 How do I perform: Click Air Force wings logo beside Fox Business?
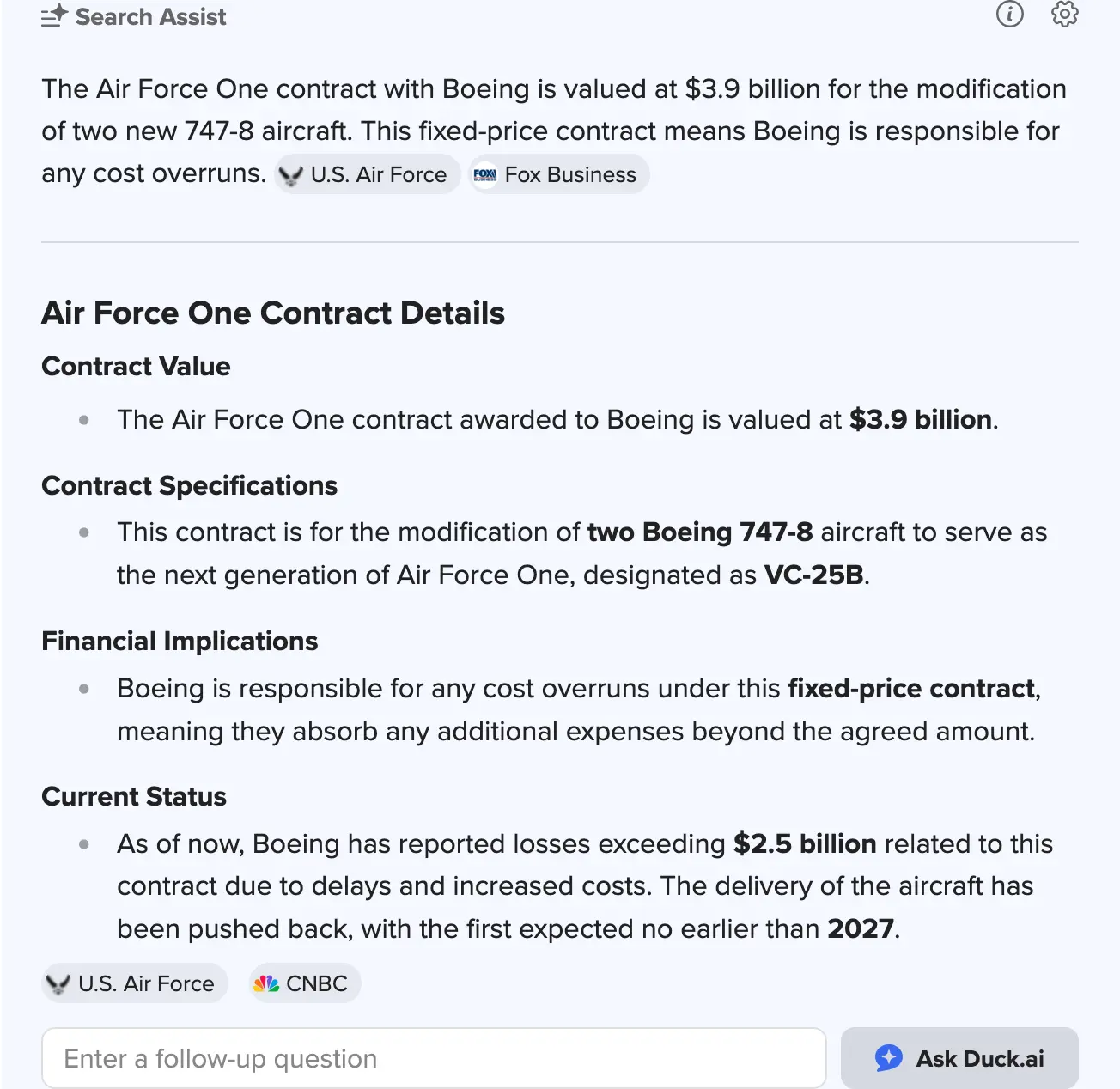coord(291,175)
